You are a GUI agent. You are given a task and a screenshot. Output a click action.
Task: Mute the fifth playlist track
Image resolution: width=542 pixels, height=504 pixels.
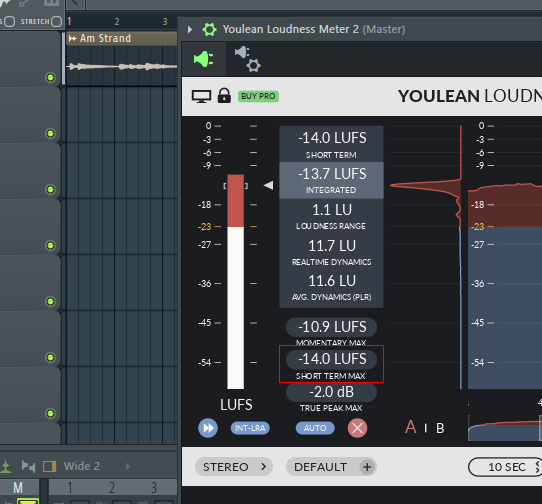[x=50, y=301]
